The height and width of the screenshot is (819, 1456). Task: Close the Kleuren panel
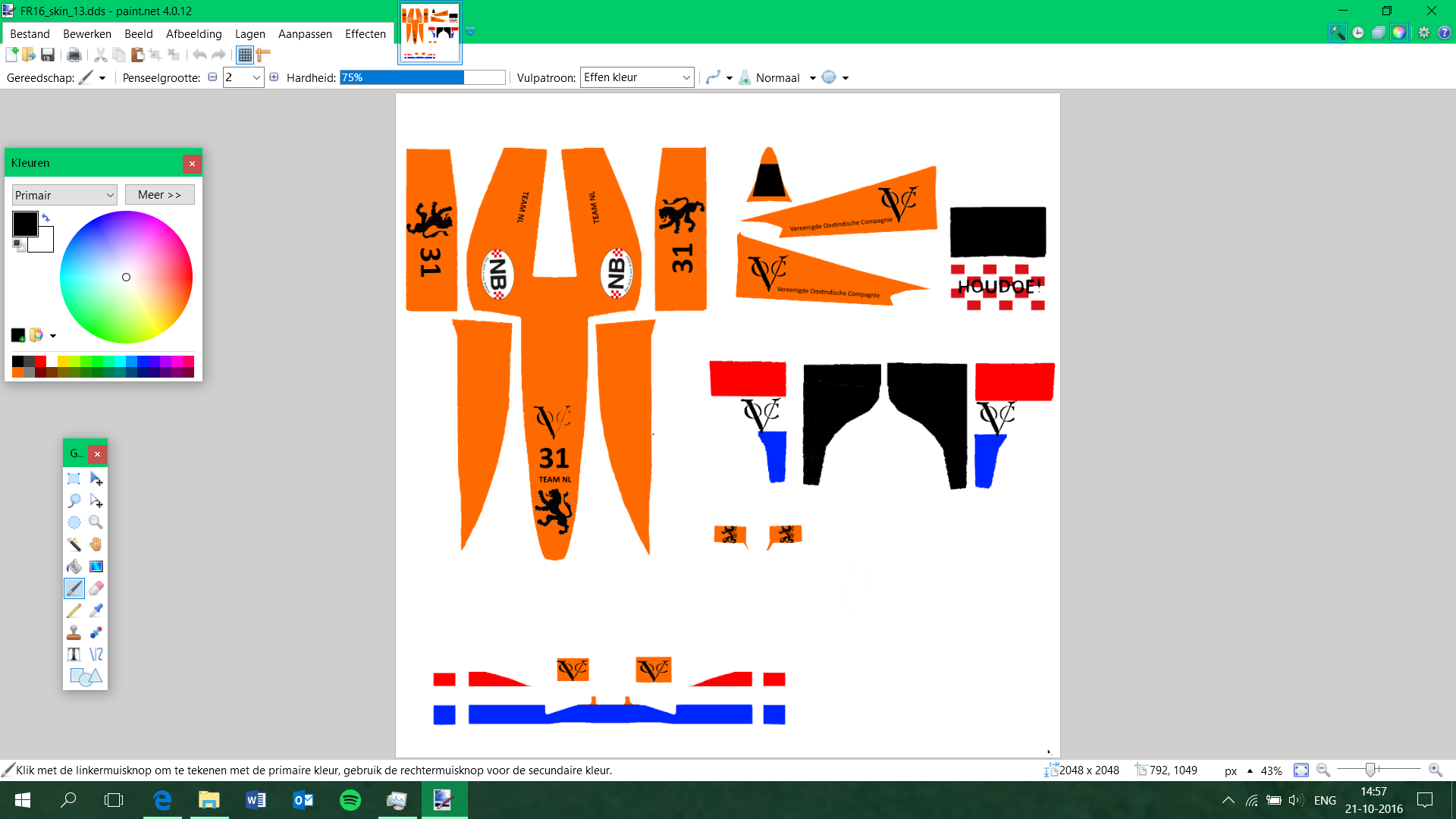point(192,163)
